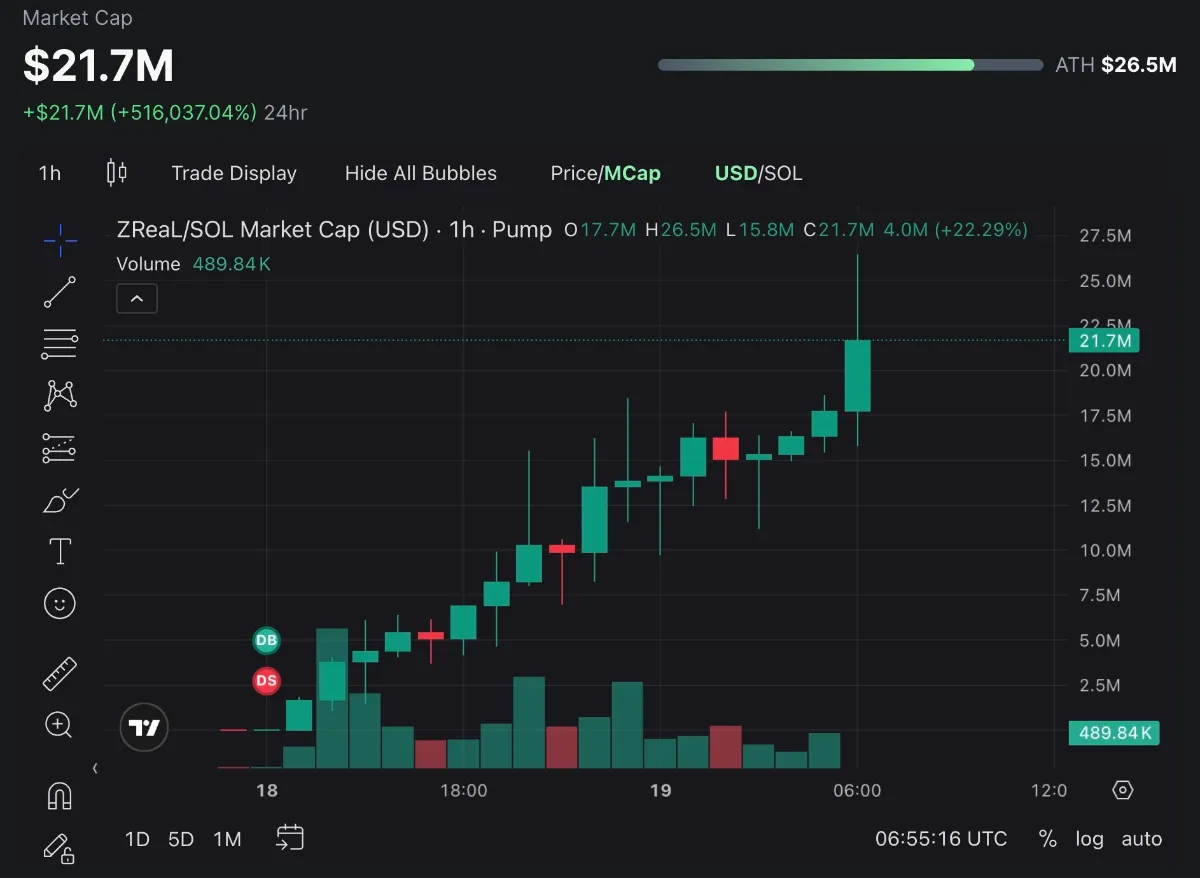Select the brush drawing tool
The width and height of the screenshot is (1200, 878).
pos(60,499)
